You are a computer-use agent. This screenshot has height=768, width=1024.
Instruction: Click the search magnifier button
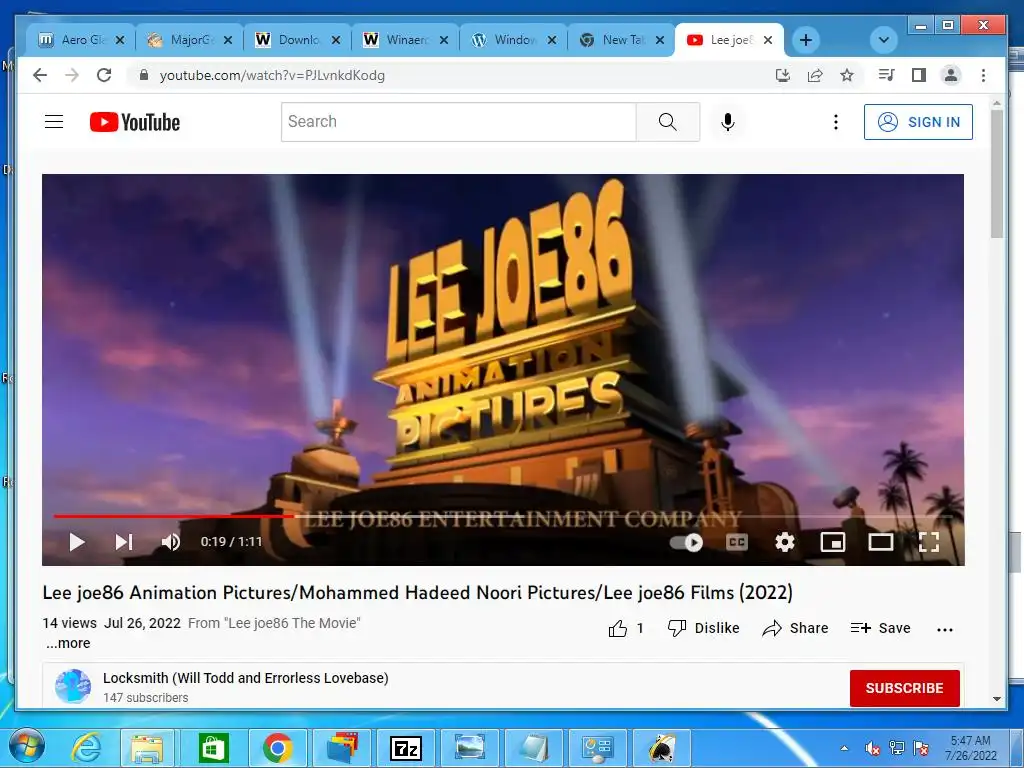click(x=667, y=122)
